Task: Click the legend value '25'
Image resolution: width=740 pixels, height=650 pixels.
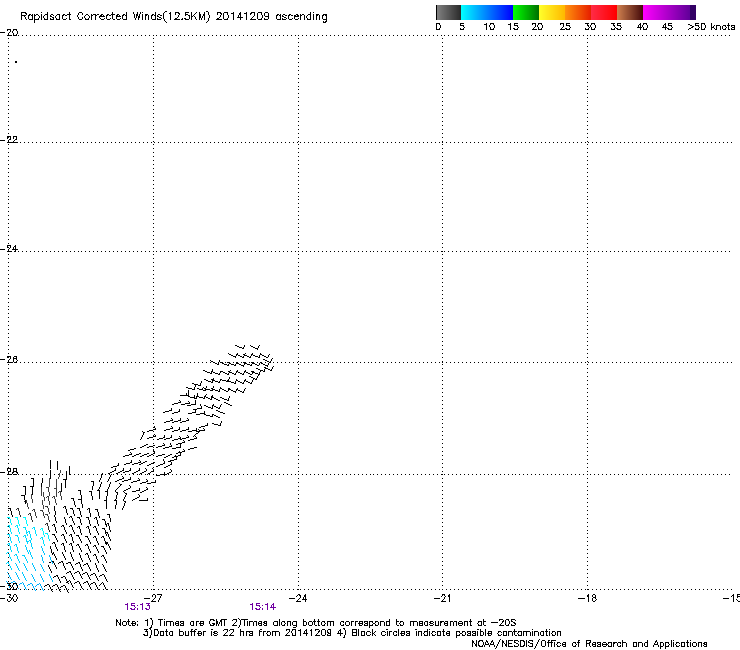Action: 565,27
